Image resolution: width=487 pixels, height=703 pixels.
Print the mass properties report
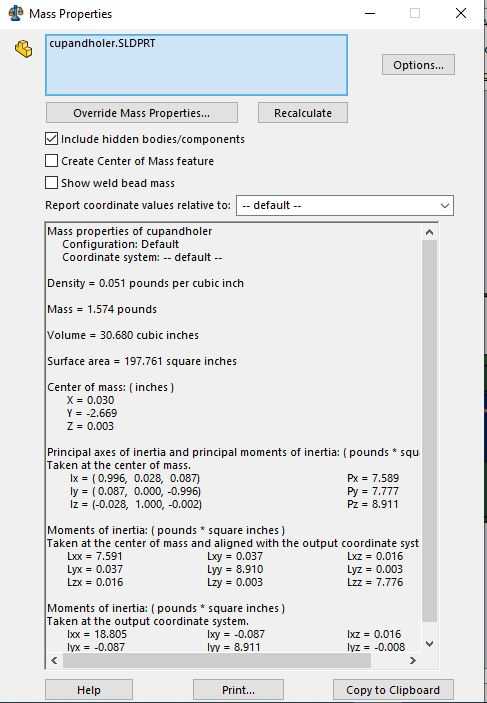pos(238,690)
